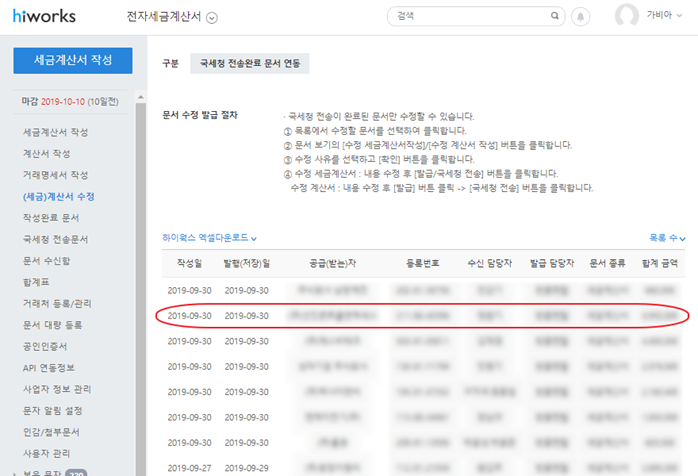Viewport: 698px width, 476px height.
Task: Select (세금)계산서 수정 menu item
Action: click(59, 196)
